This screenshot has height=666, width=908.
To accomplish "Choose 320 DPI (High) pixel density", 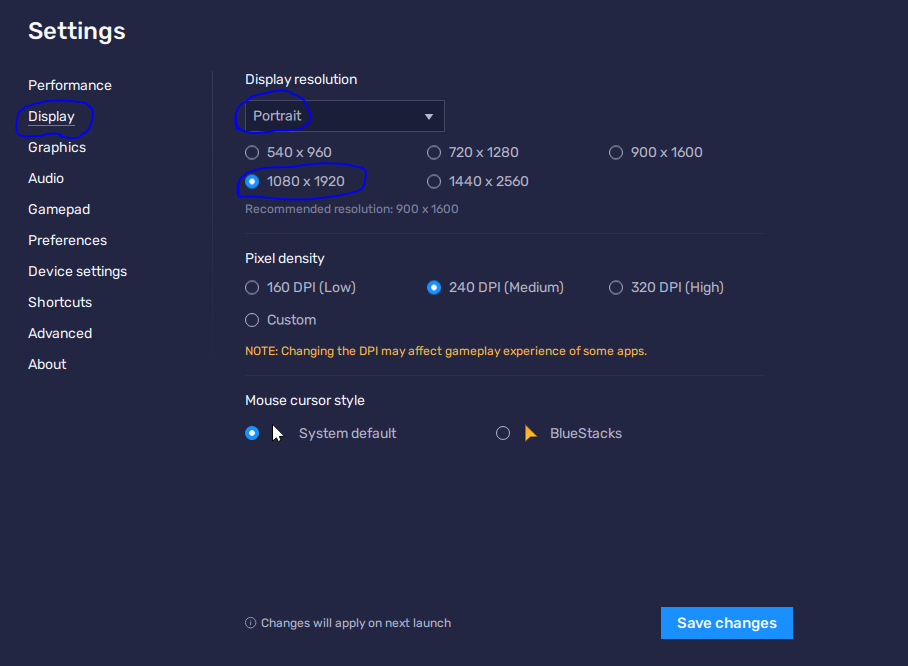I will (616, 288).
